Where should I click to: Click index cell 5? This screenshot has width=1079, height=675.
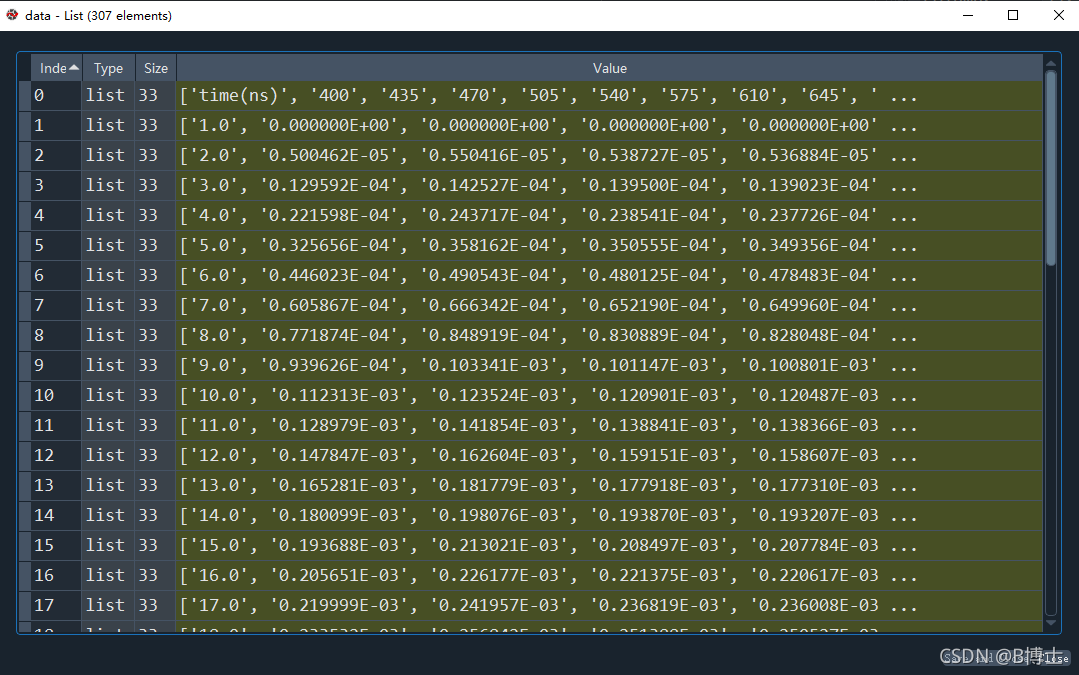tap(56, 246)
